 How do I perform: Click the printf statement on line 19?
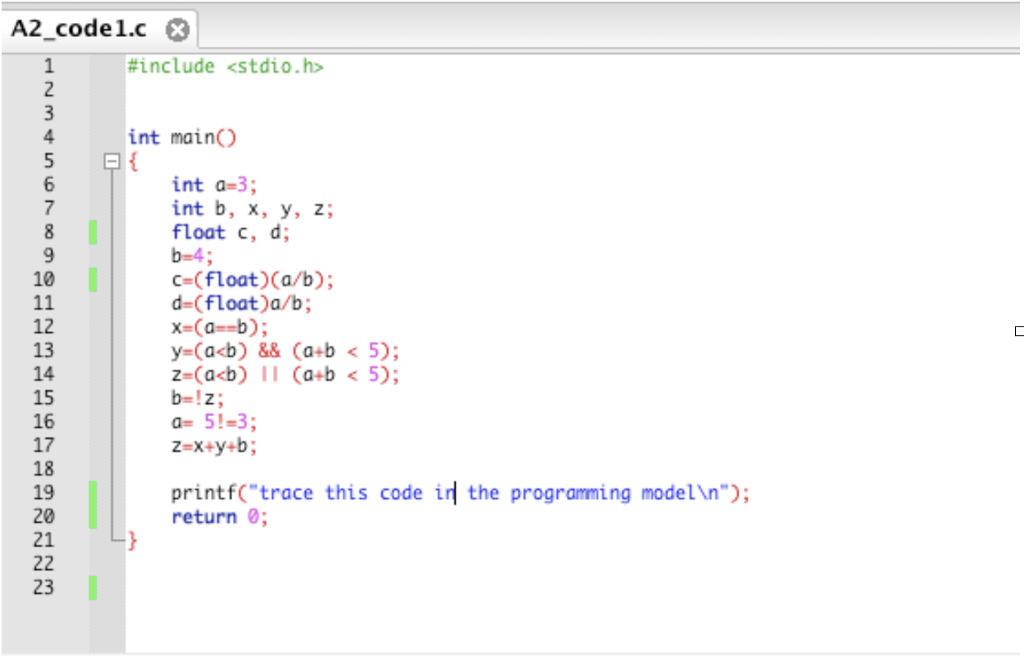pos(460,493)
